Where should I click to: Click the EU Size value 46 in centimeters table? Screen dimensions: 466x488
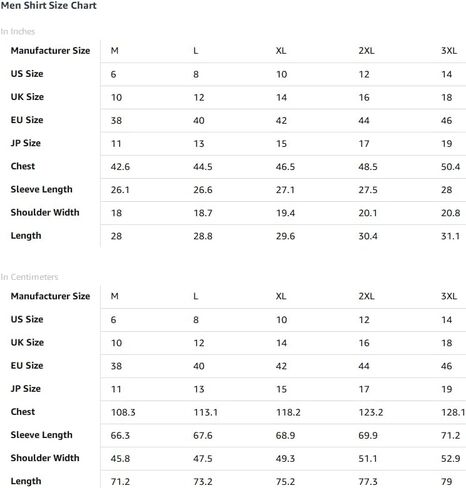tap(447, 366)
